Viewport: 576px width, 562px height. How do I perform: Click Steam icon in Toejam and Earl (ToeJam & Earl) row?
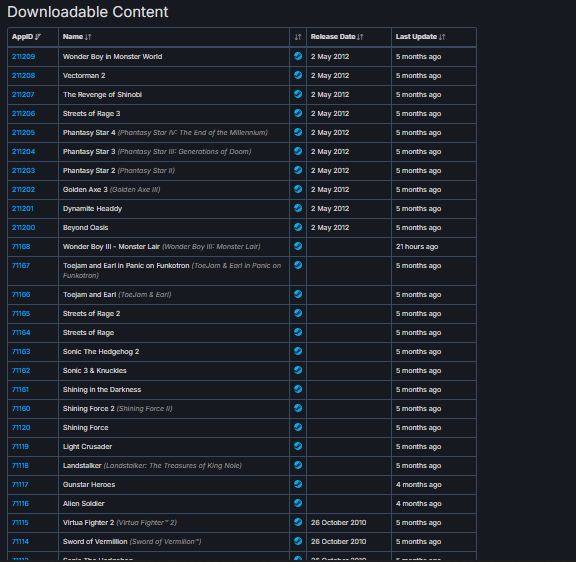(x=298, y=294)
